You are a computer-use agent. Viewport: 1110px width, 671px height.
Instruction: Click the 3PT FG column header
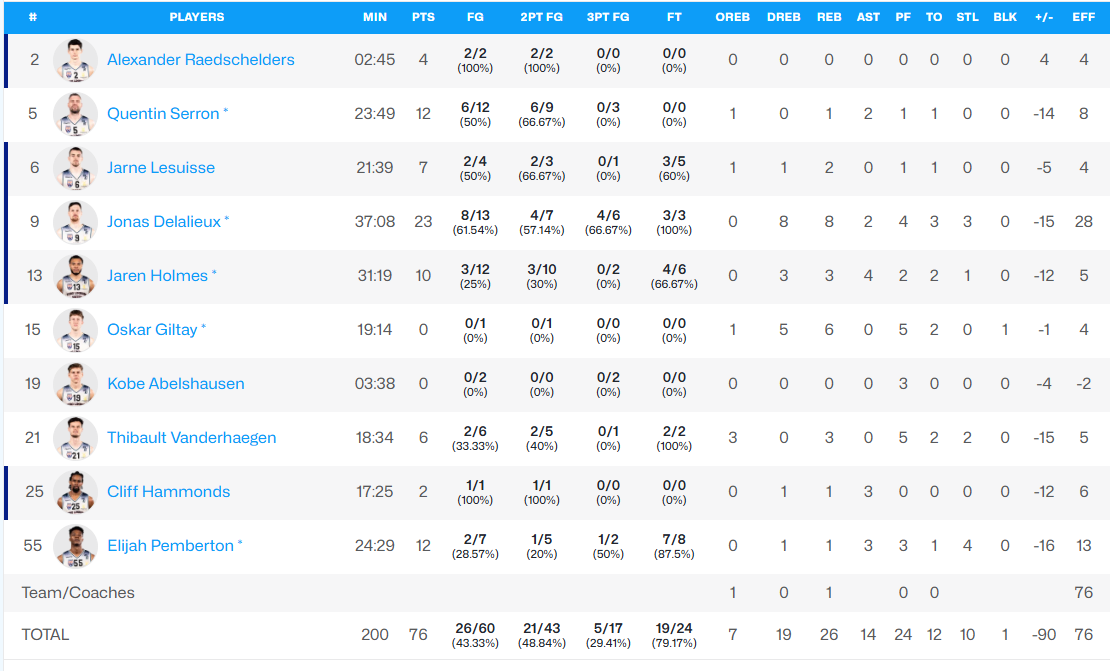pos(608,17)
